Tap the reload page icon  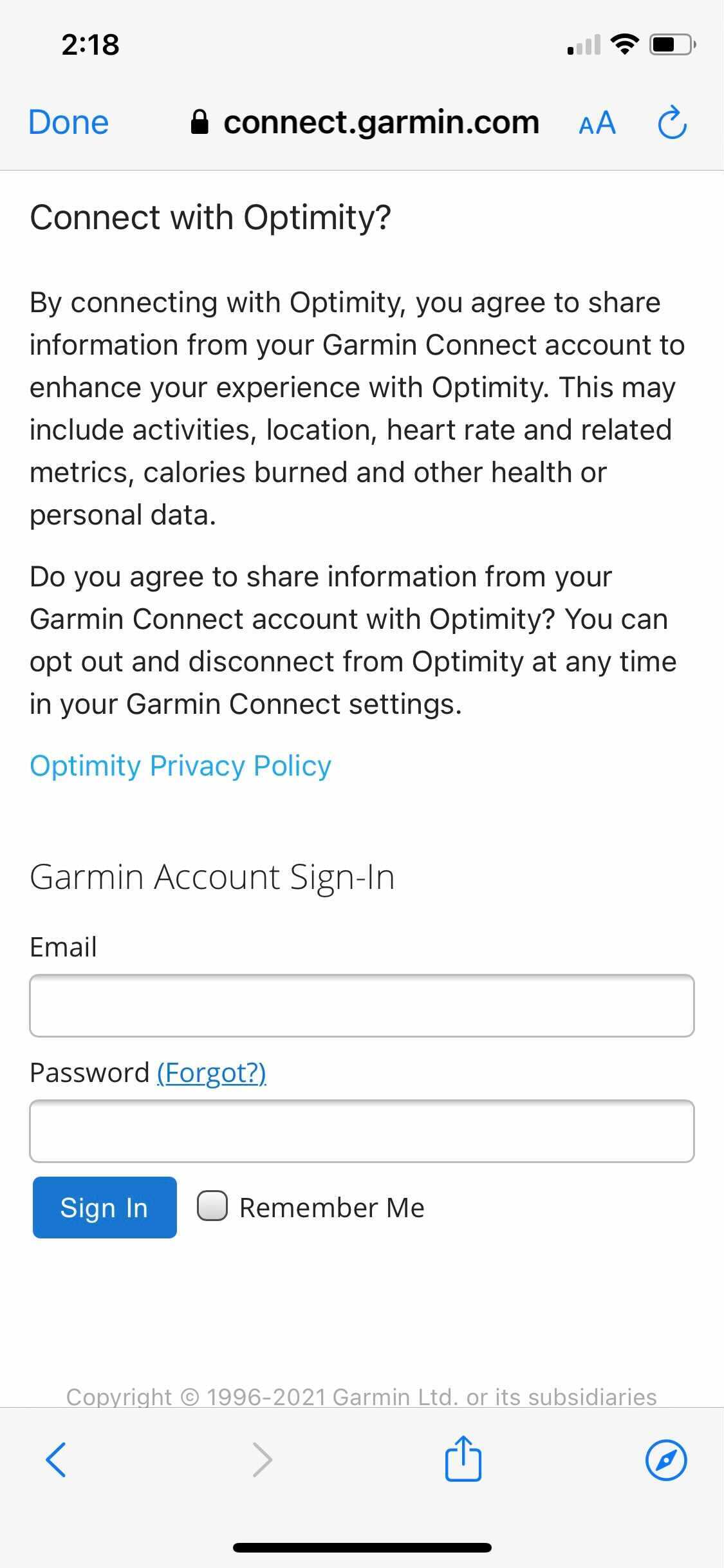pyautogui.click(x=673, y=122)
